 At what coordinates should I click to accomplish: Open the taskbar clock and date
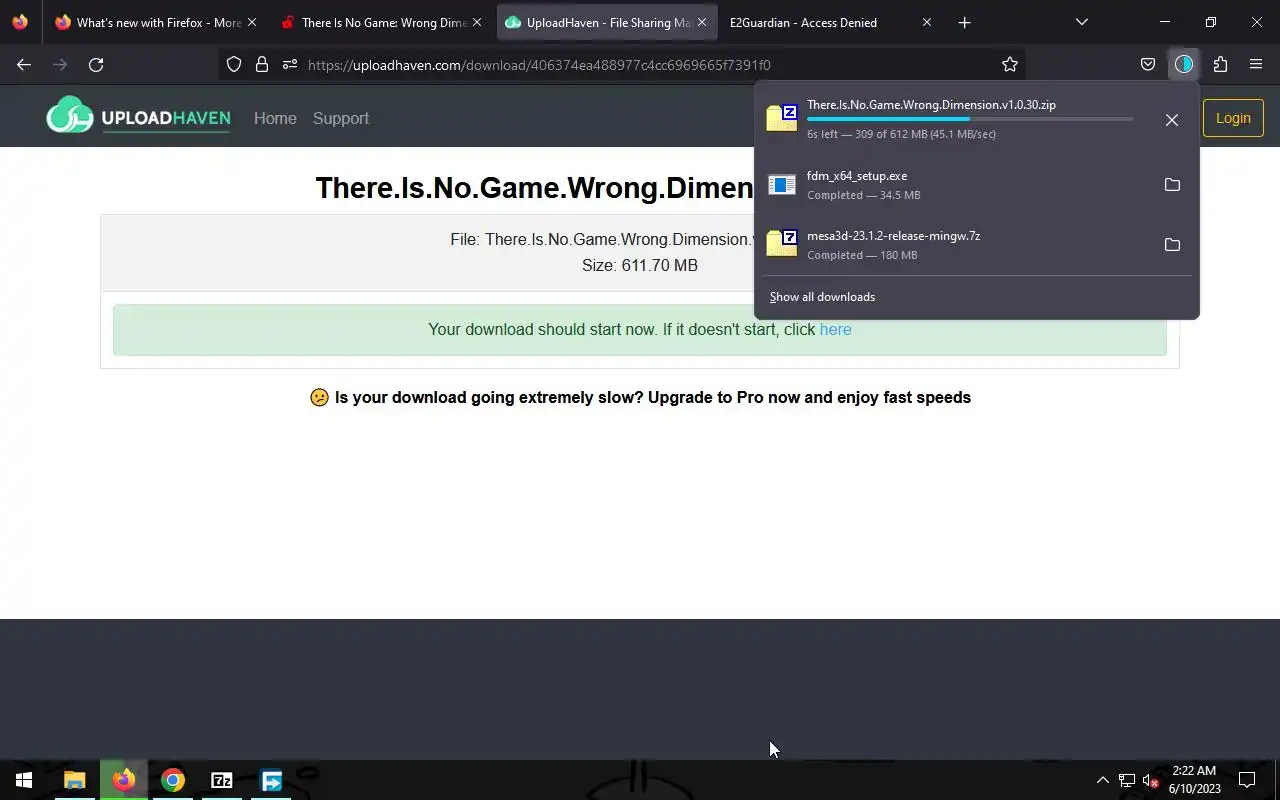point(1195,780)
